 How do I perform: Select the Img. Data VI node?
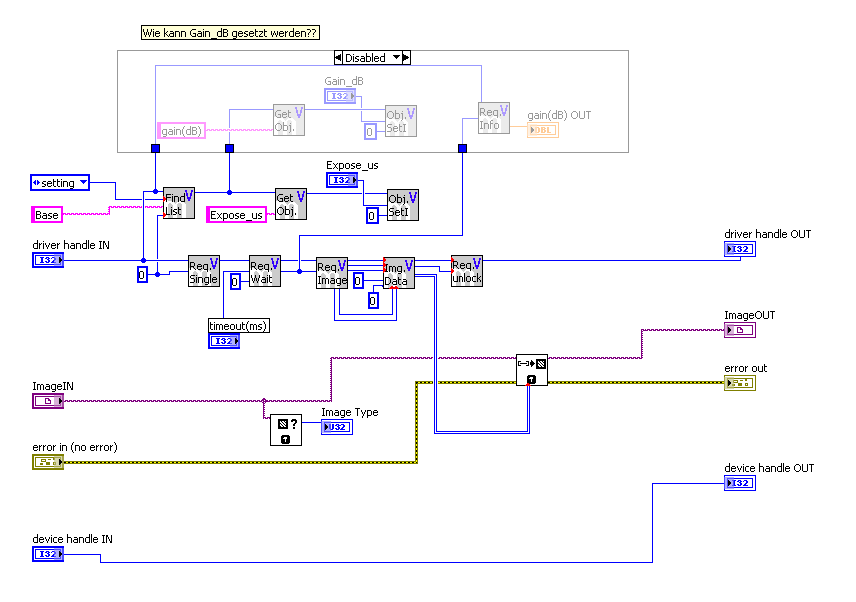point(399,273)
